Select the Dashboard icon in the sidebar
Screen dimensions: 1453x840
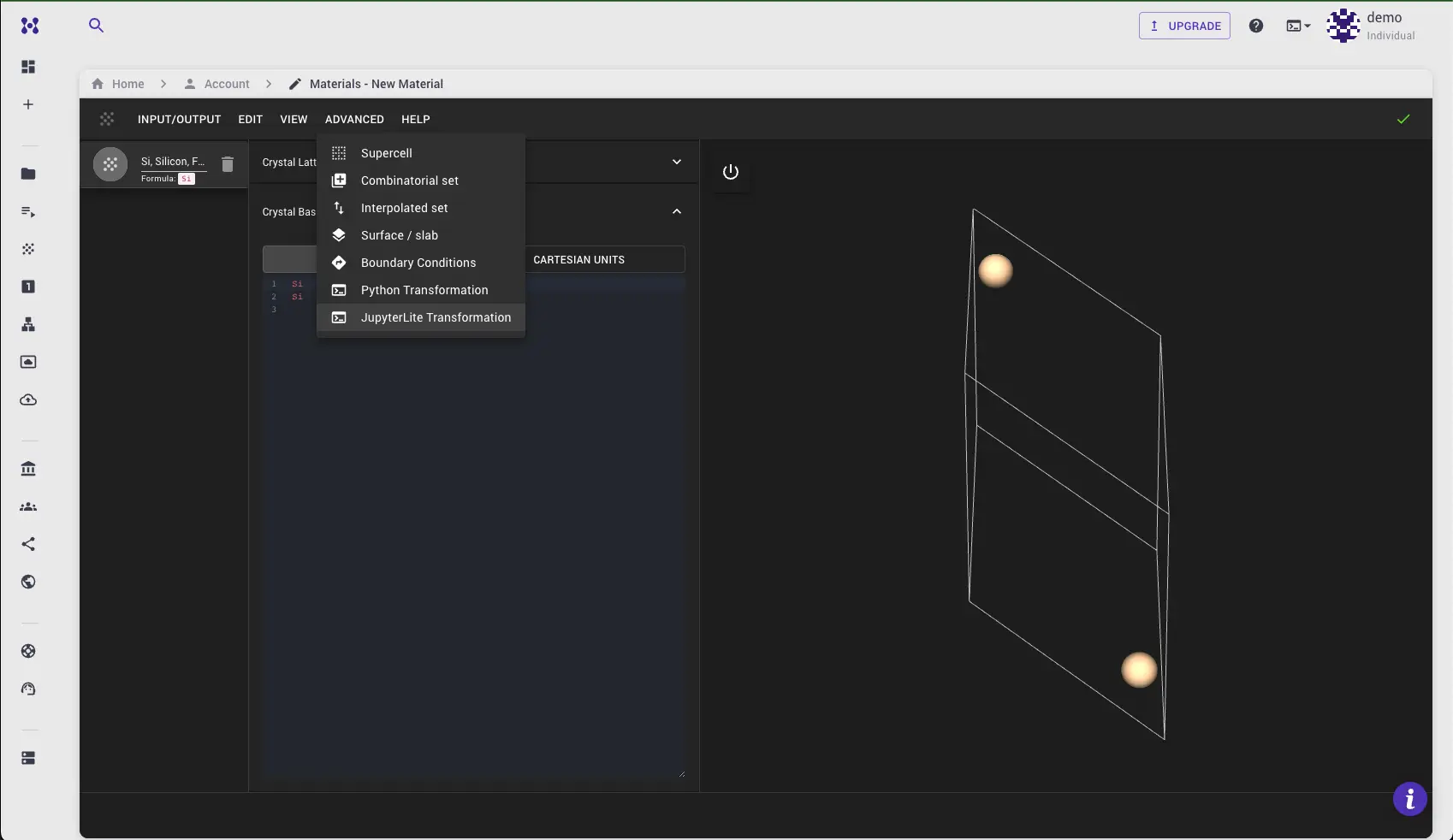(28, 67)
